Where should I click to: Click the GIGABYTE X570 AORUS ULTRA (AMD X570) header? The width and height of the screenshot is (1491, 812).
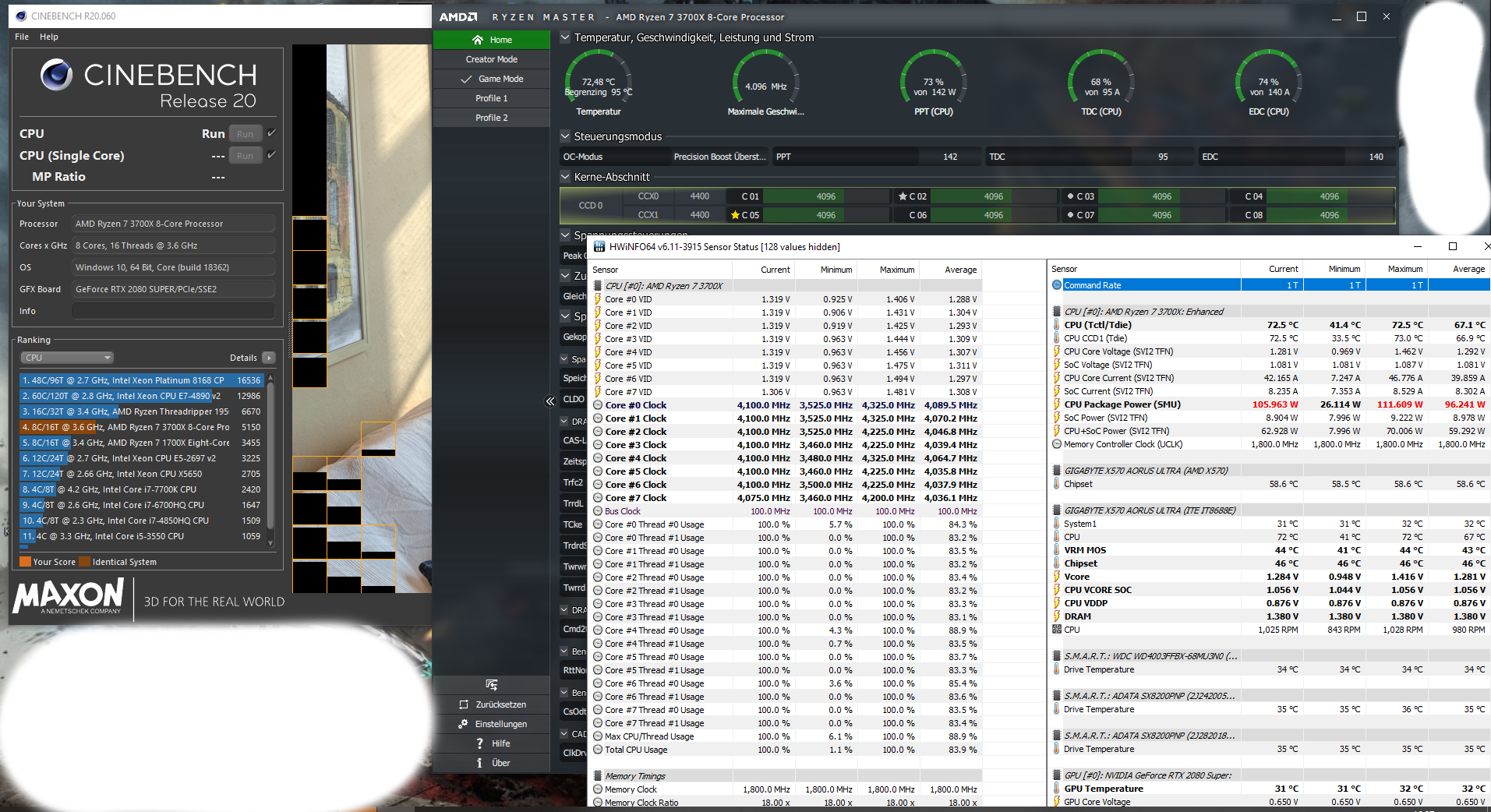pos(1146,471)
